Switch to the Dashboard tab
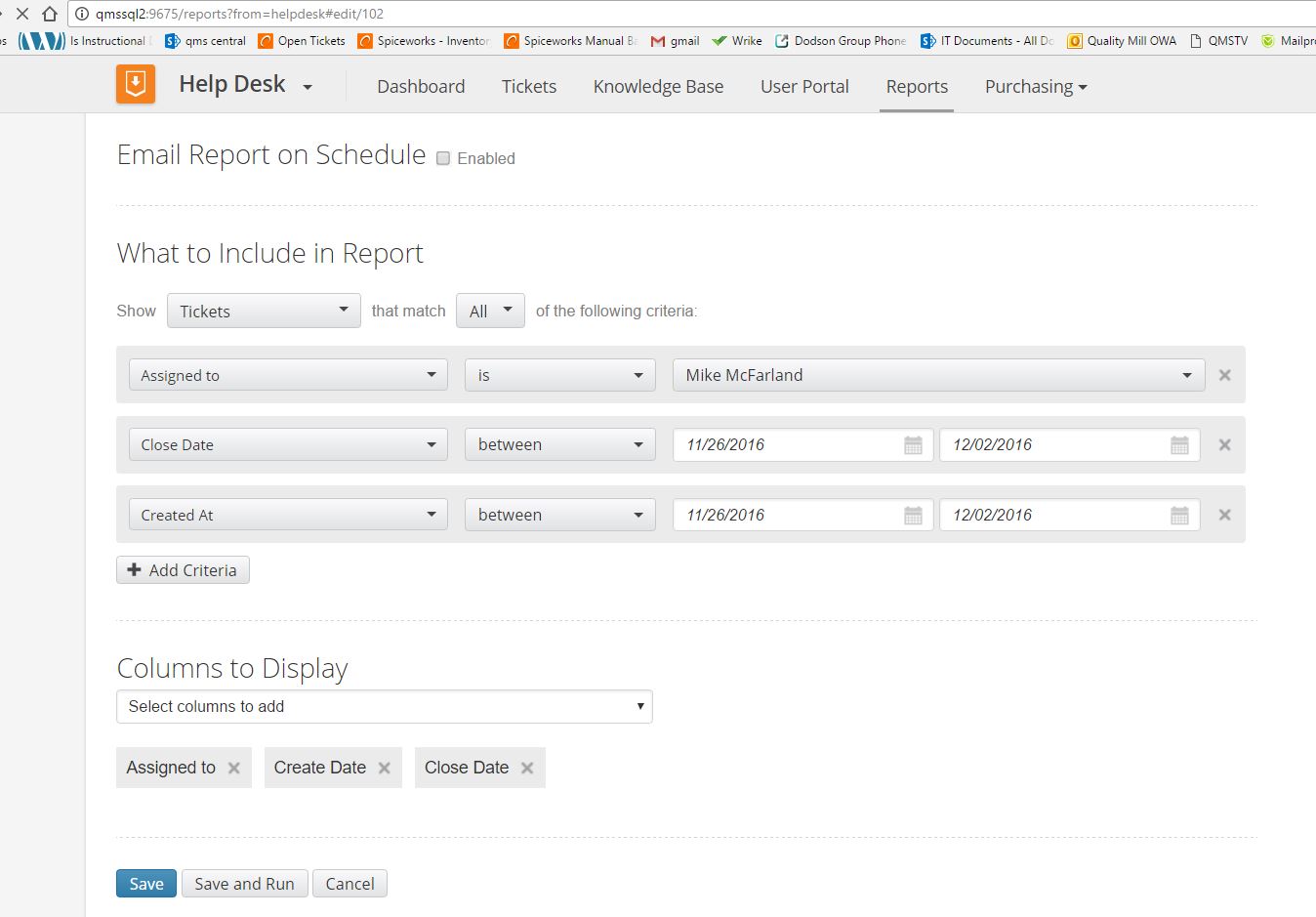Screen dimensions: 1316x917 [x=420, y=86]
